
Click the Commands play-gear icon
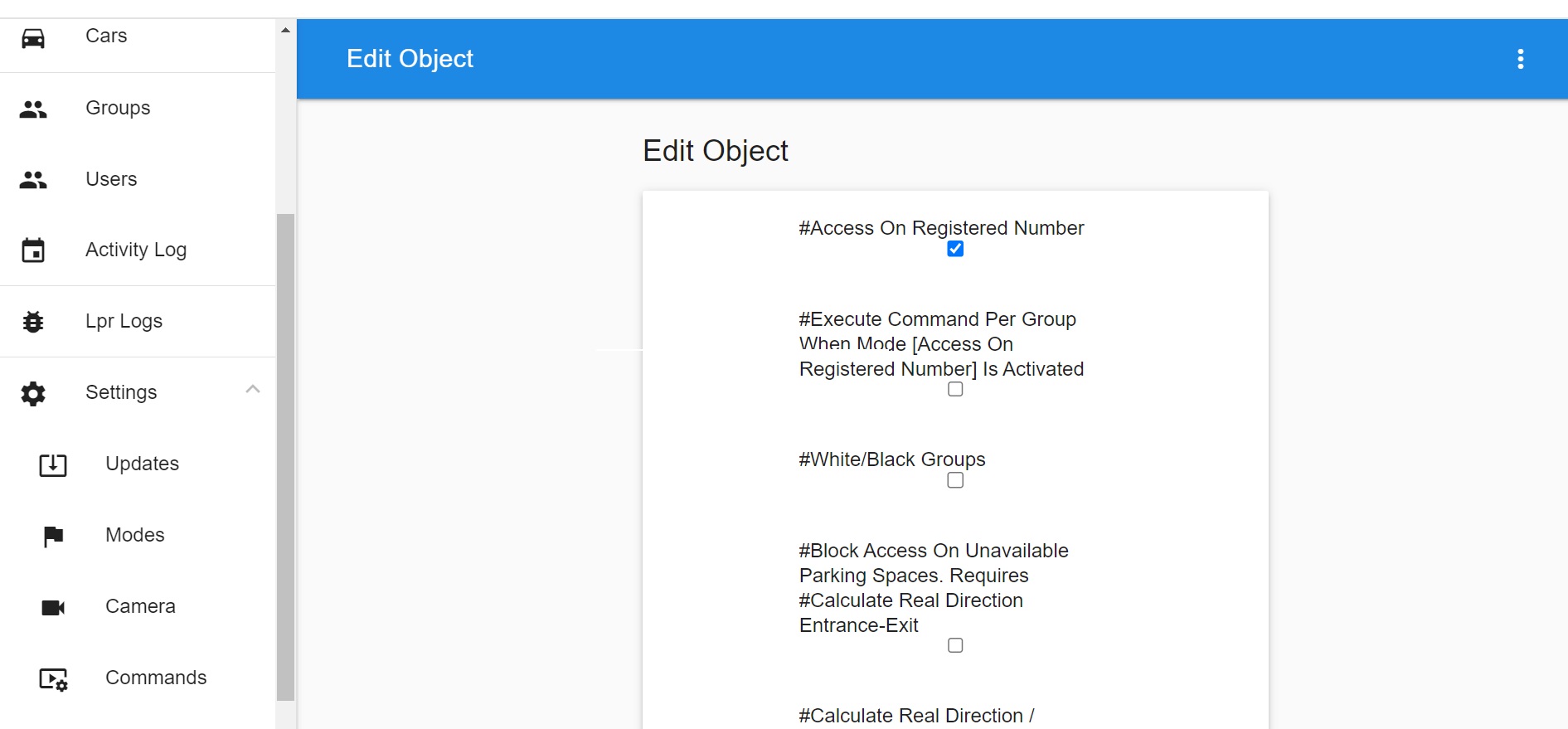(53, 679)
